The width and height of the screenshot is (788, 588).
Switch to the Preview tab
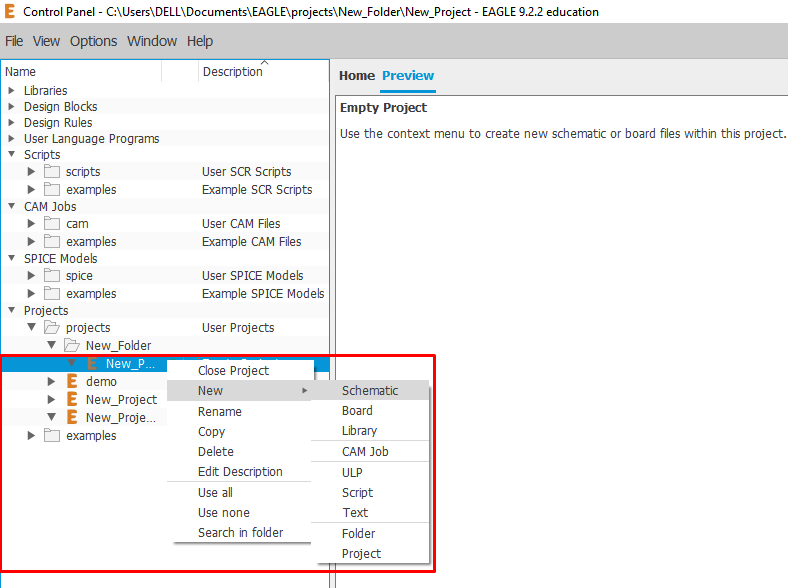(x=408, y=76)
